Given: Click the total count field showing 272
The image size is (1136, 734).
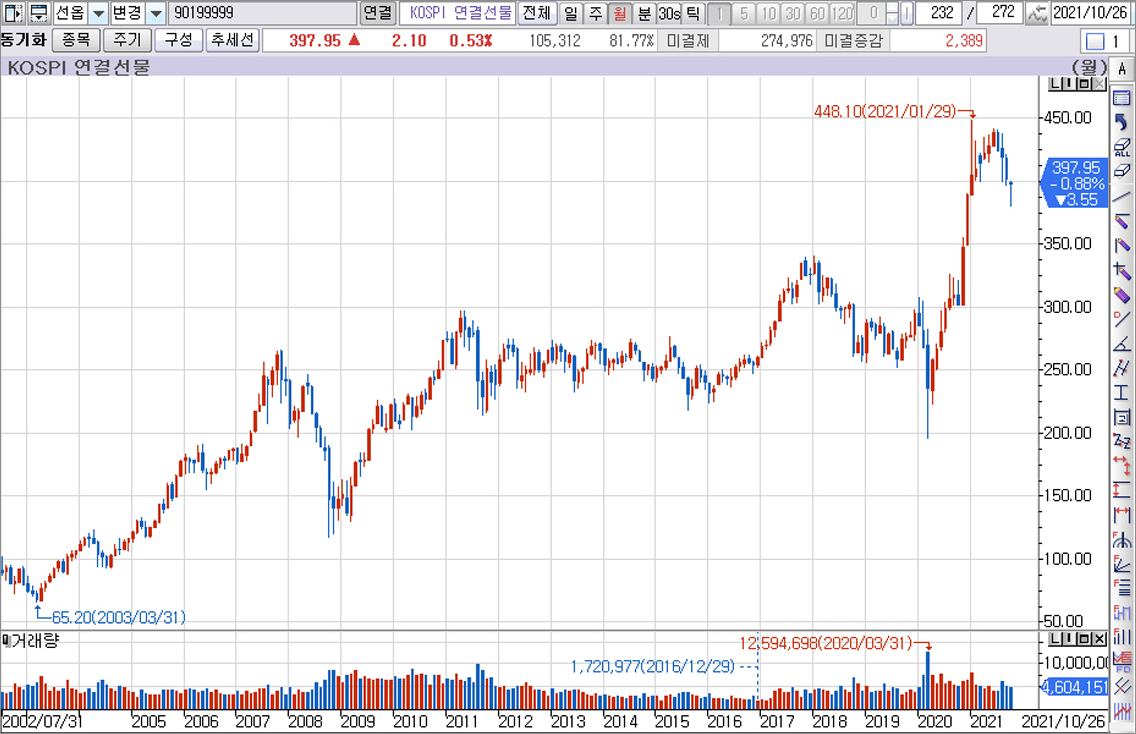Looking at the screenshot, I should click(1001, 12).
